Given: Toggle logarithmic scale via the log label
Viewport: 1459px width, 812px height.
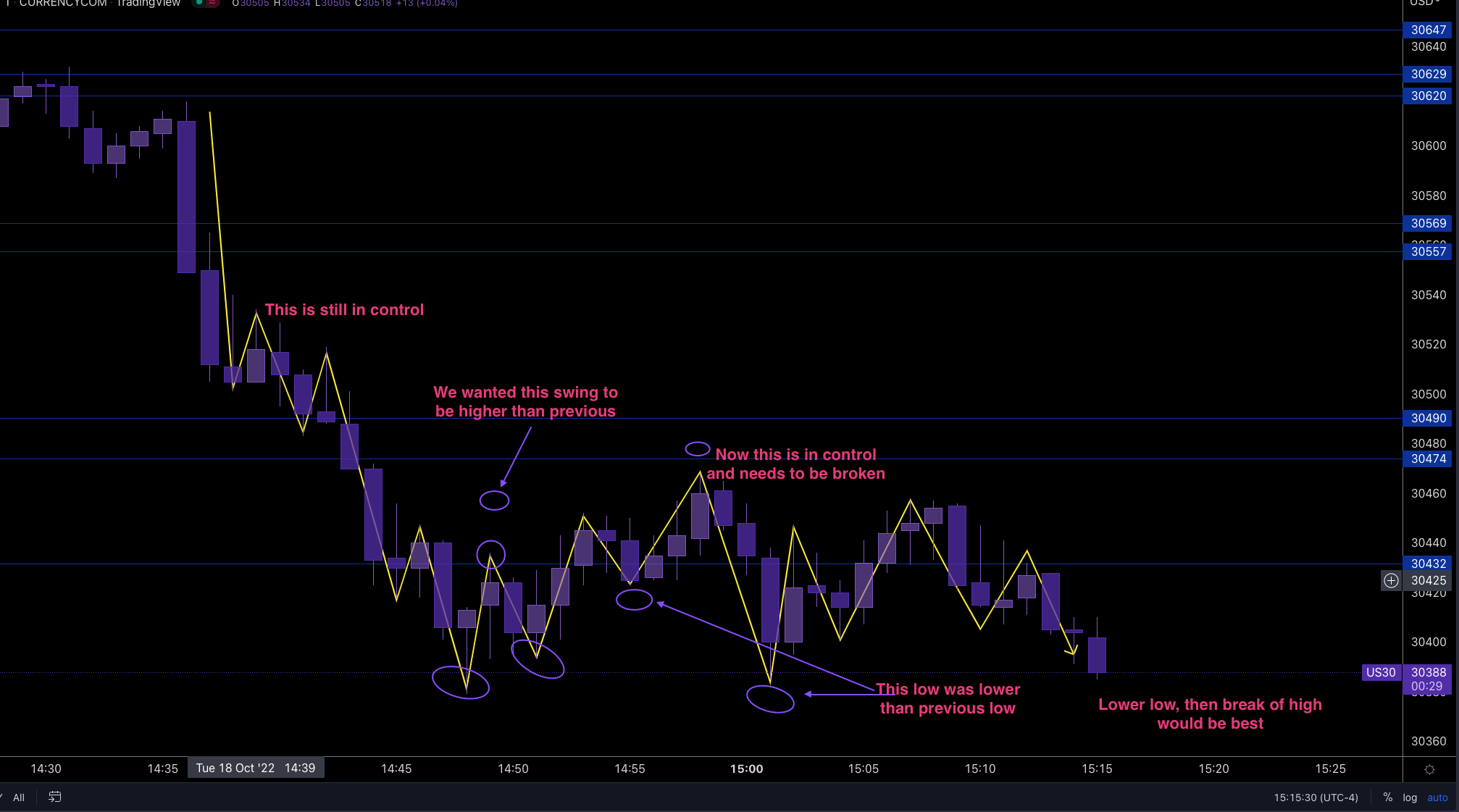Looking at the screenshot, I should (x=1410, y=798).
